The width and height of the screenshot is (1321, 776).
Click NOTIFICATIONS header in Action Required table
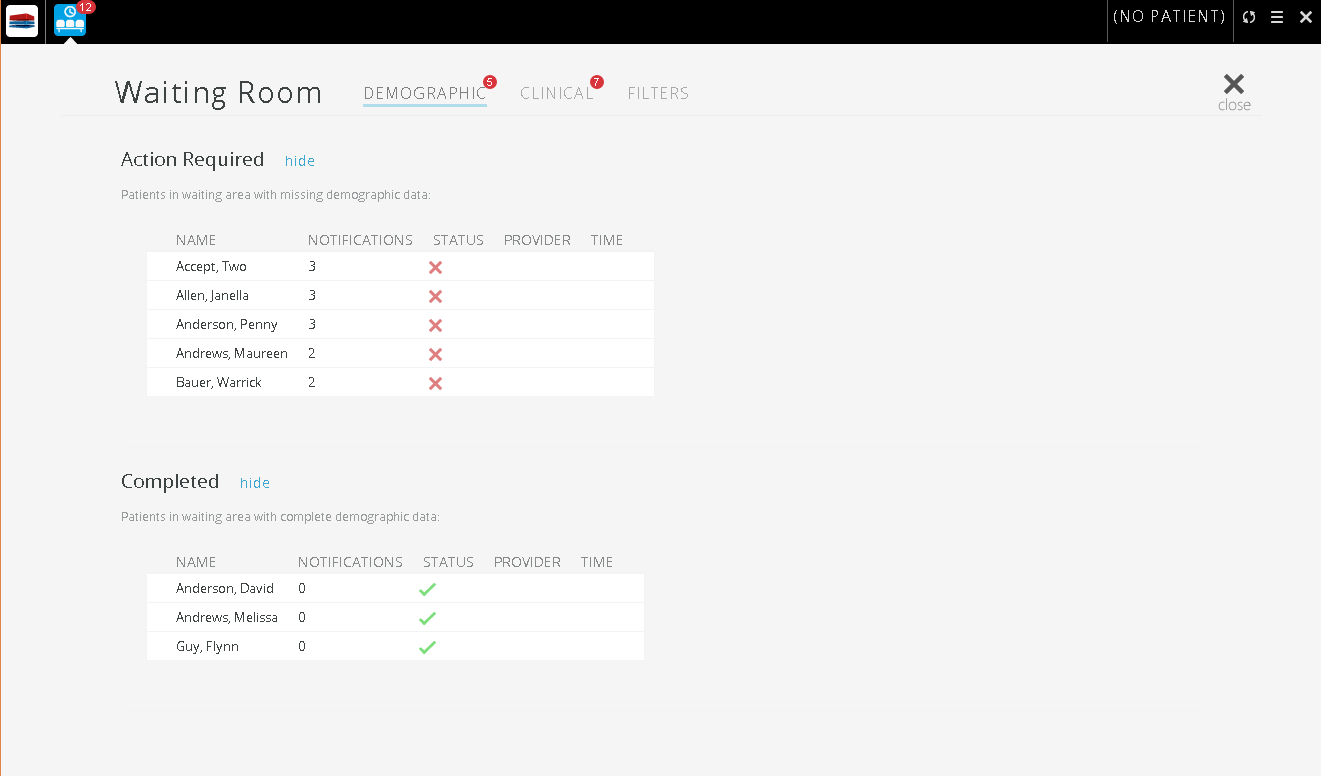[x=360, y=240]
